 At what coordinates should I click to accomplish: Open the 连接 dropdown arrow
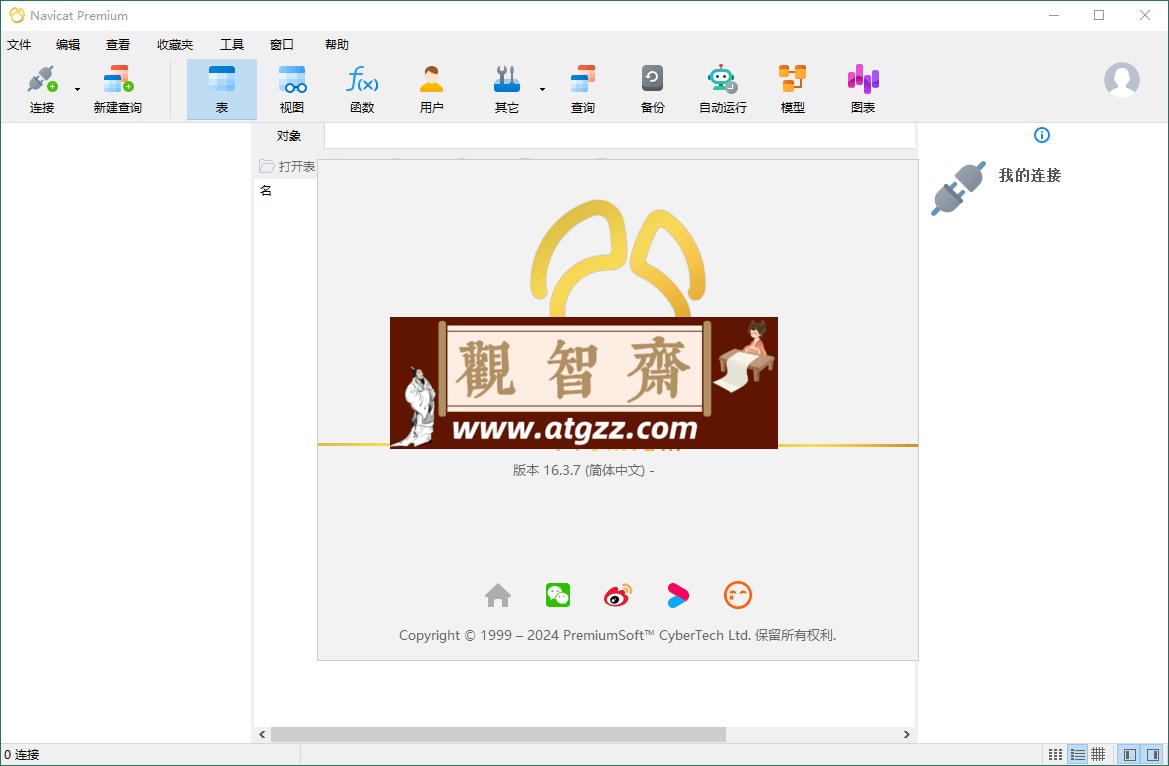click(78, 90)
